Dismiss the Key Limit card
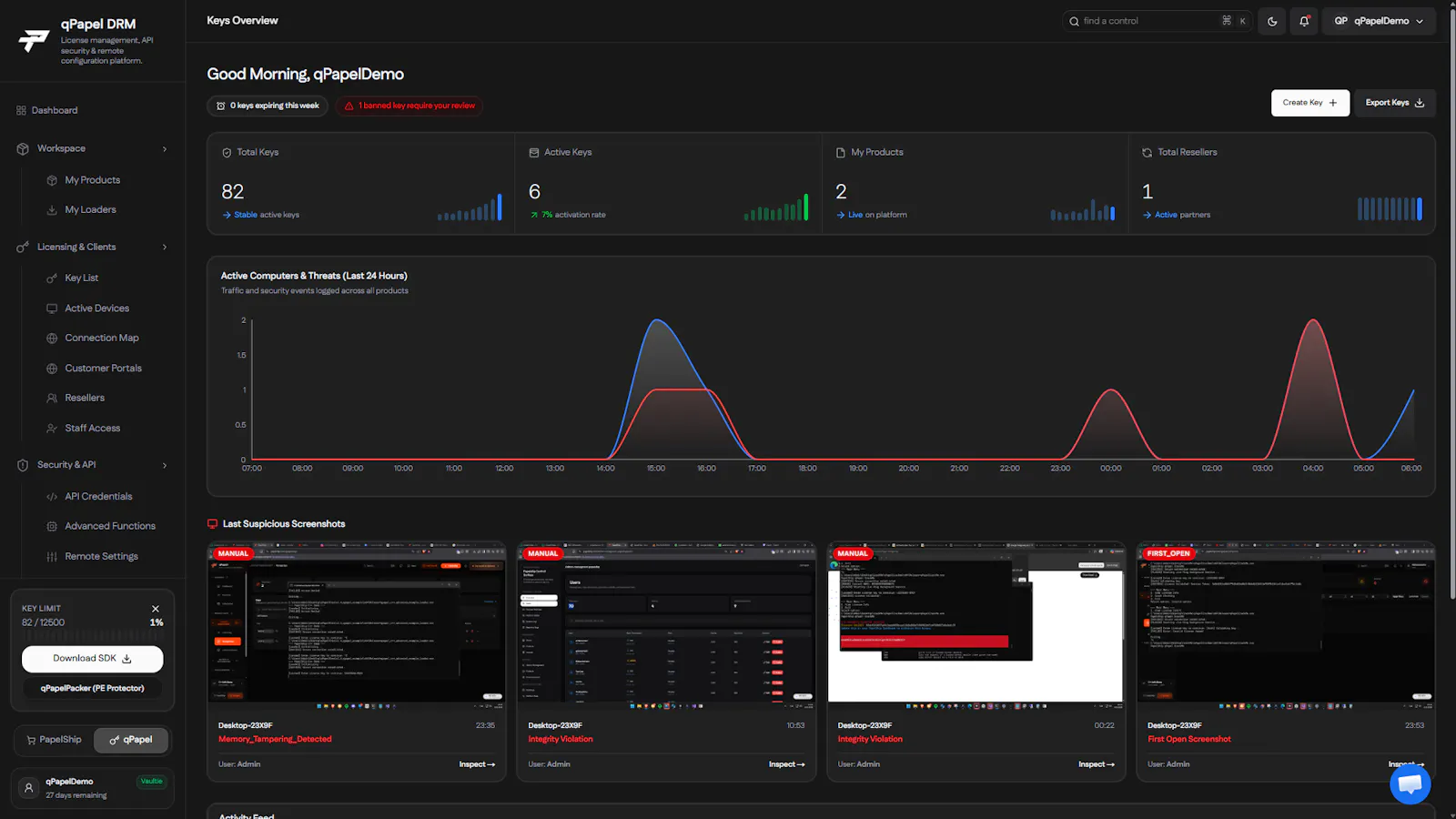This screenshot has width=1456, height=819. coord(156,609)
